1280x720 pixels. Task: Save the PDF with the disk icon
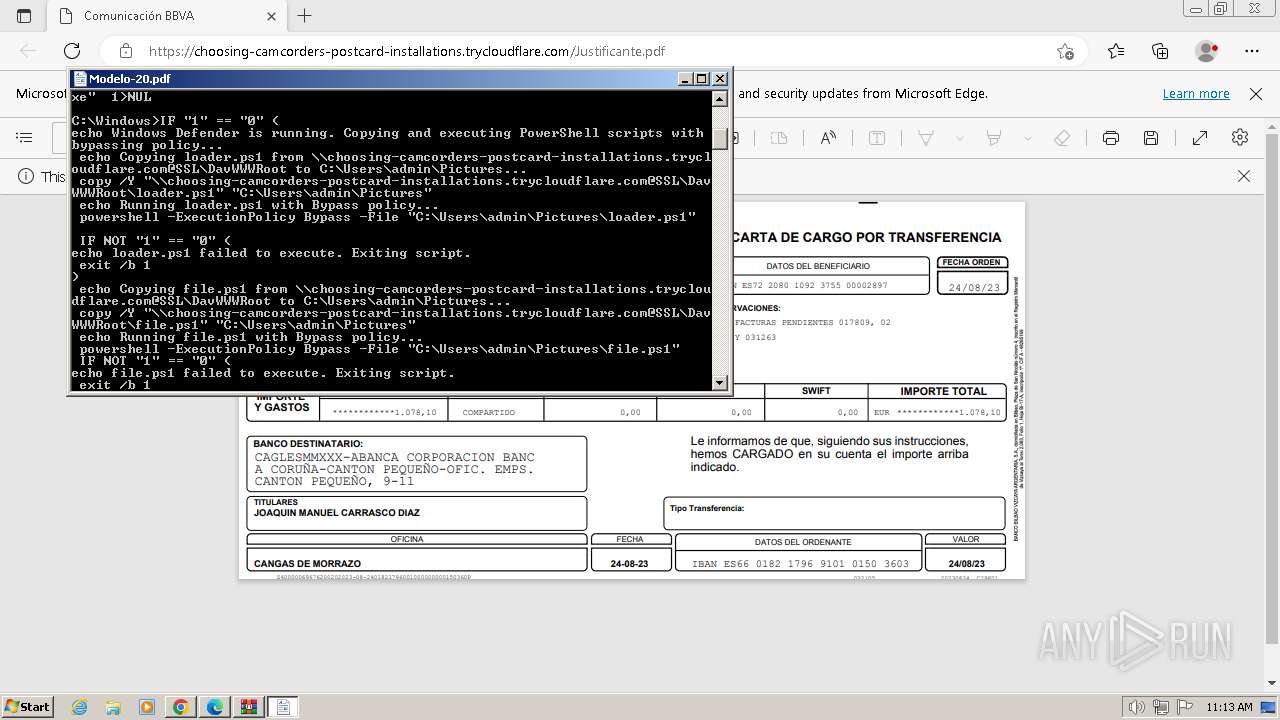point(1151,138)
